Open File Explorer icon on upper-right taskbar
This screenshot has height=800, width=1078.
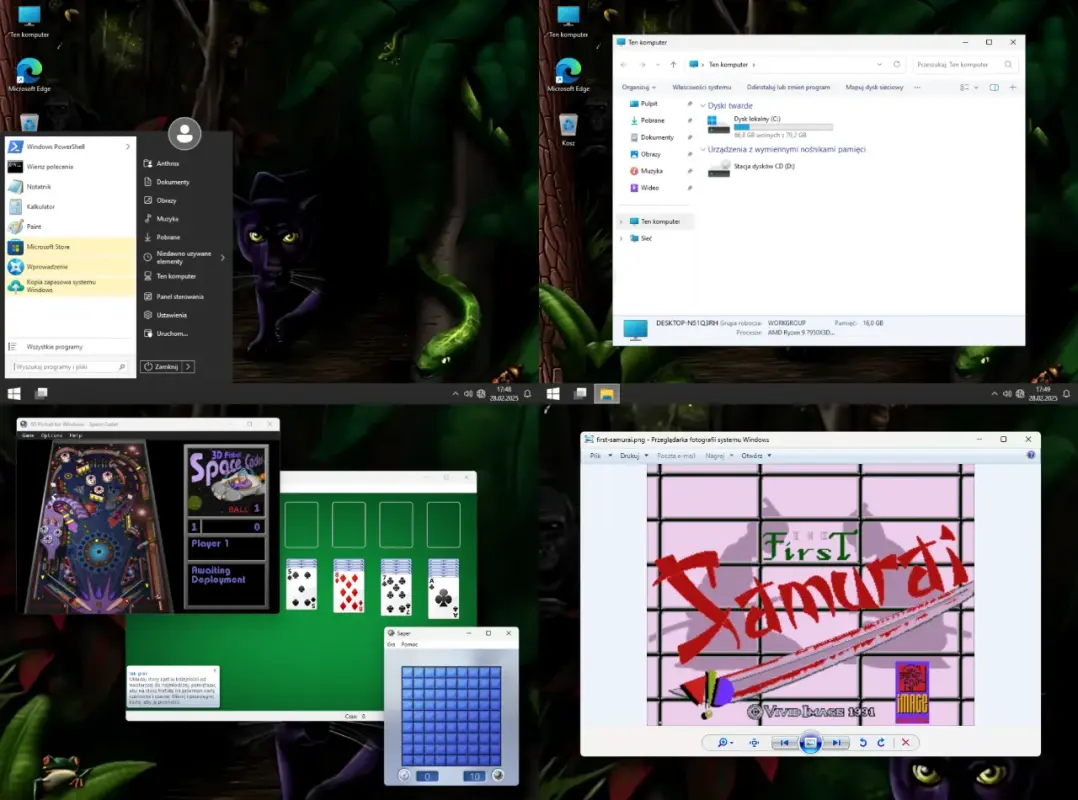606,394
